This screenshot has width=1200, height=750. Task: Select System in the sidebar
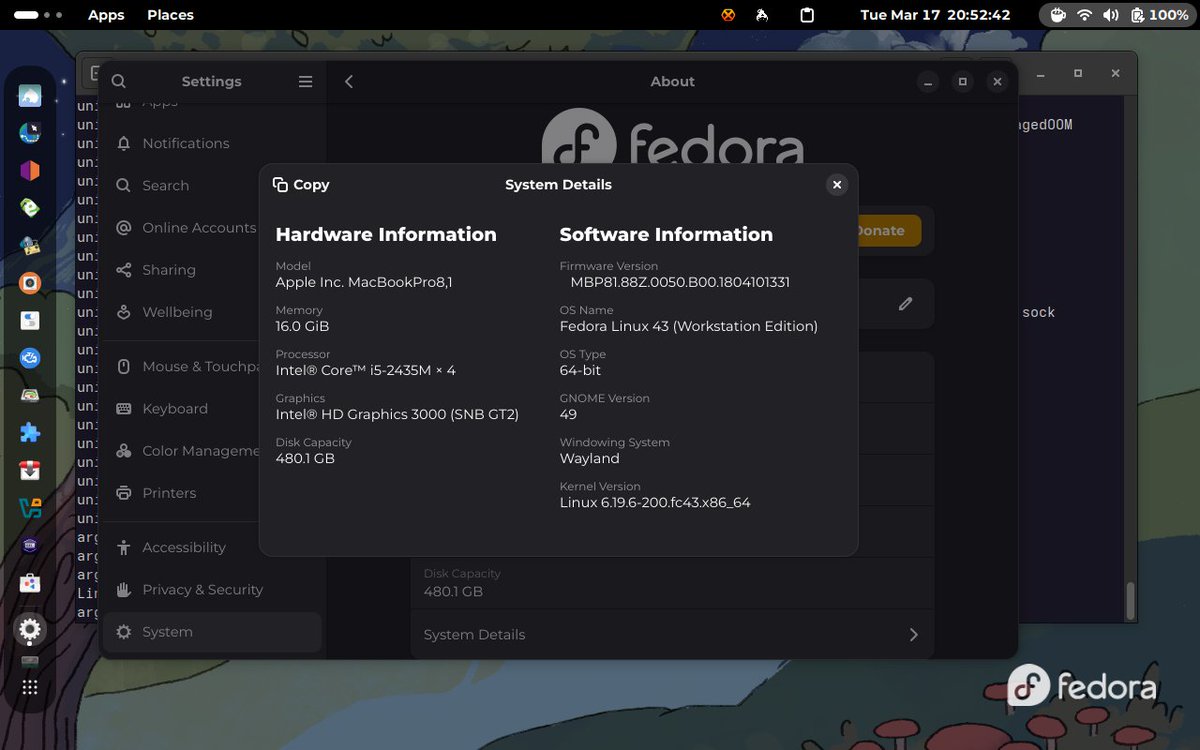tap(212, 632)
